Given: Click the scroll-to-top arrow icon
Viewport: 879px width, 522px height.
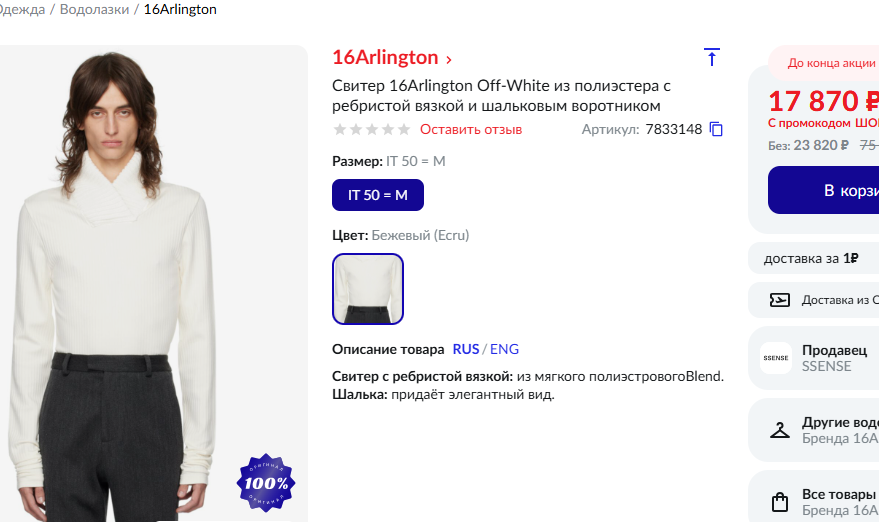Looking at the screenshot, I should (x=711, y=57).
